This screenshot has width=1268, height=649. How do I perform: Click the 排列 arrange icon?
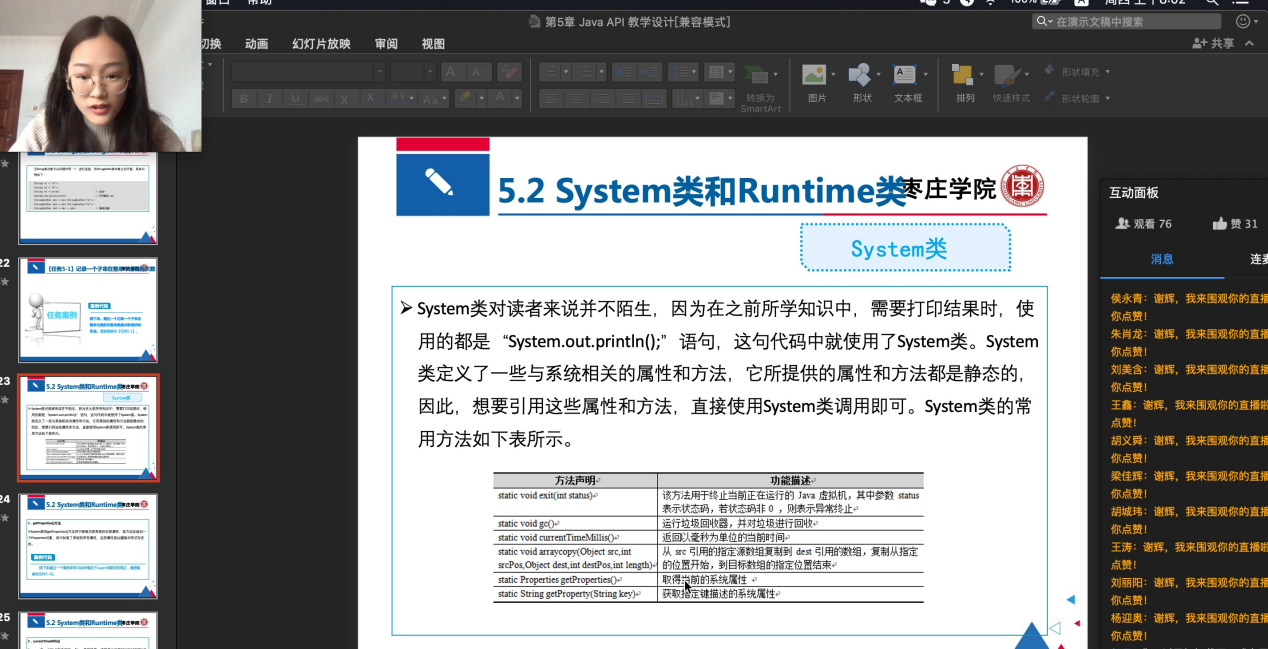pos(964,77)
